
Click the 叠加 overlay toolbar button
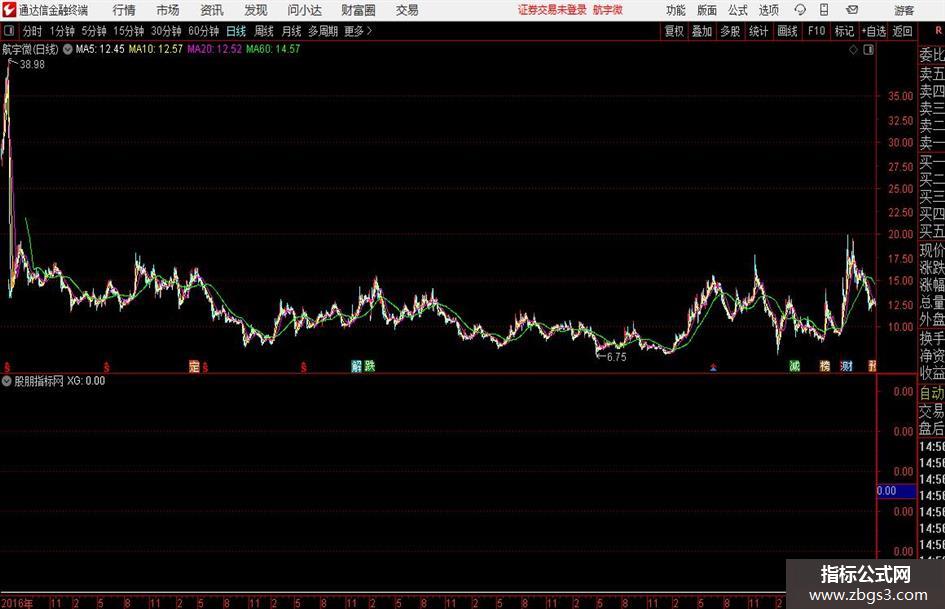(702, 31)
